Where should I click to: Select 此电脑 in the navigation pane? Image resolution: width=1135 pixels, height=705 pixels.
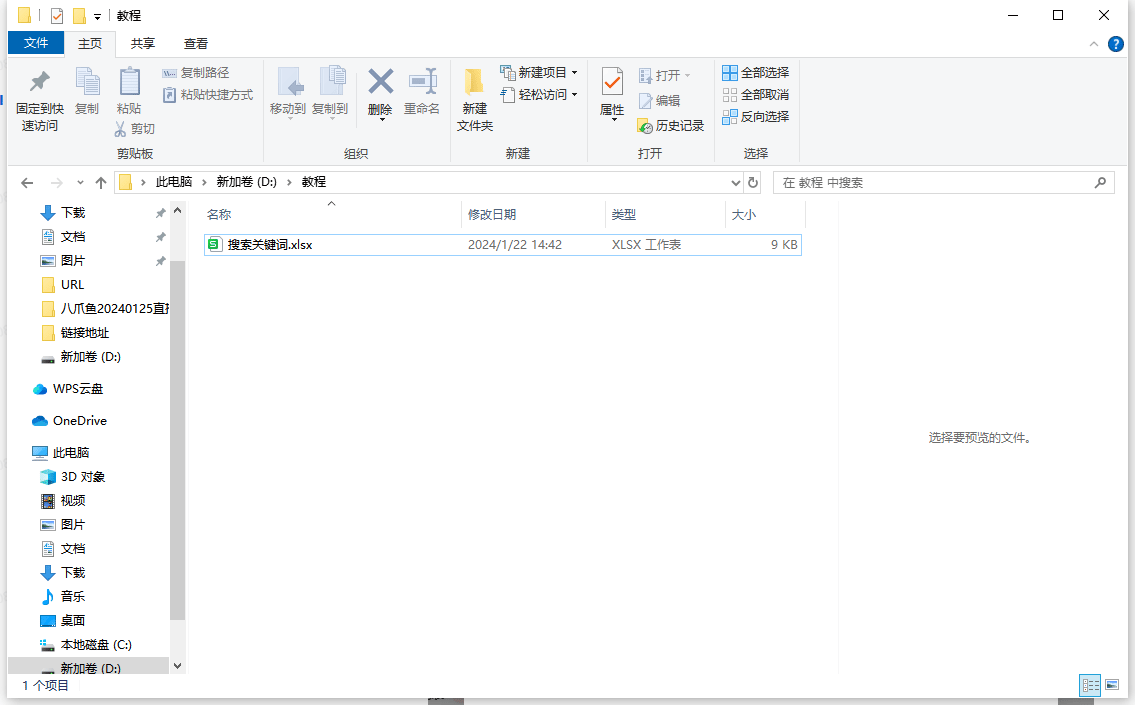[x=70, y=452]
